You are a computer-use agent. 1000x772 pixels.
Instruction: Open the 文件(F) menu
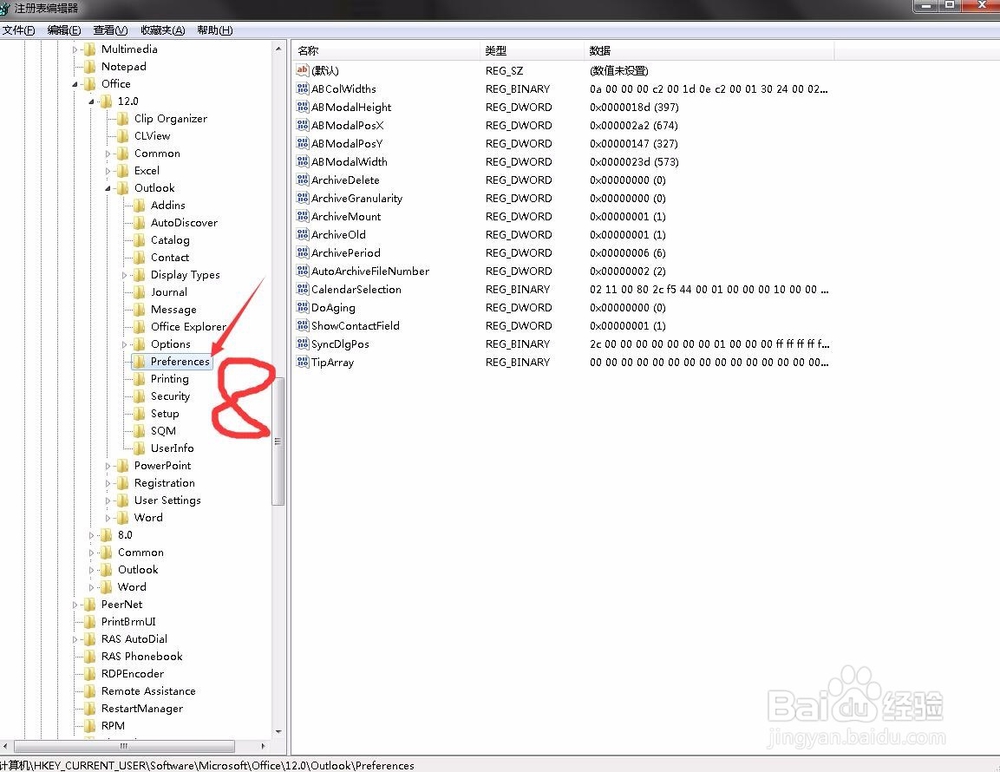coord(19,31)
